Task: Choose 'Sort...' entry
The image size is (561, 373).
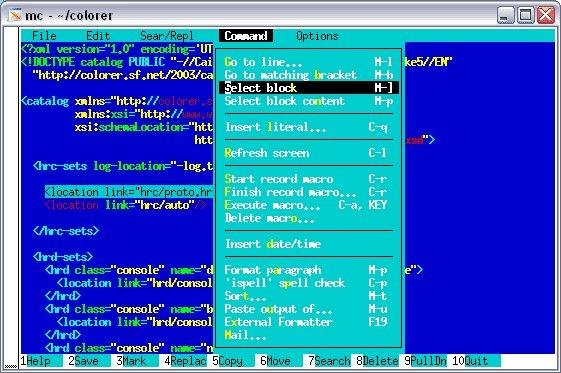Action: tap(308, 296)
